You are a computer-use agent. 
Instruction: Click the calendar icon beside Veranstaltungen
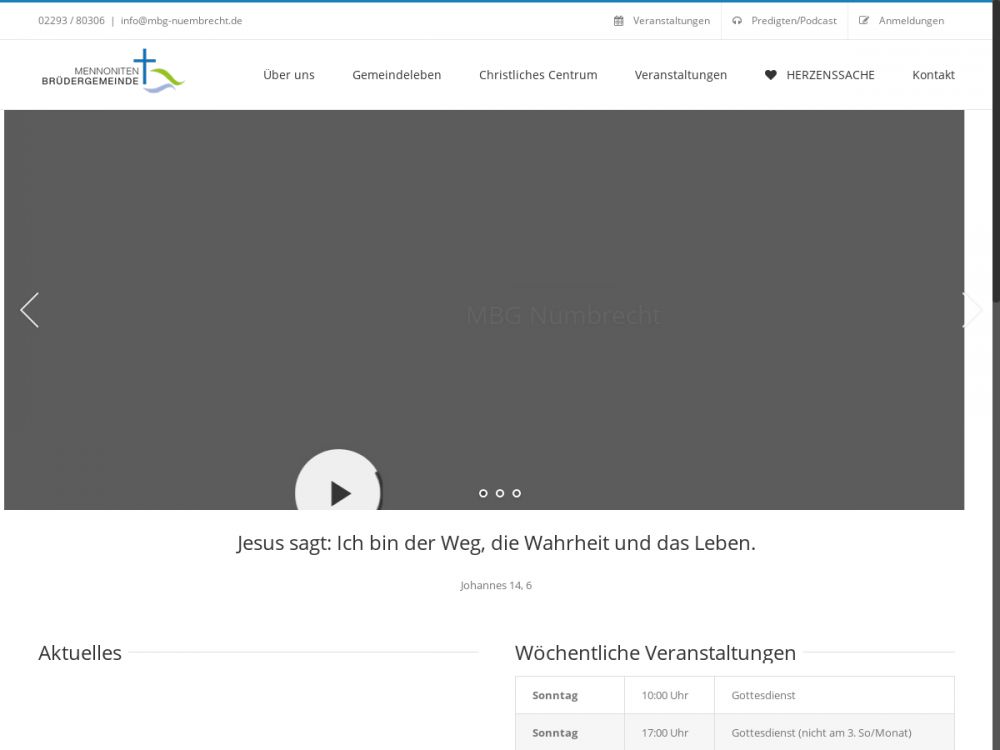click(x=619, y=21)
